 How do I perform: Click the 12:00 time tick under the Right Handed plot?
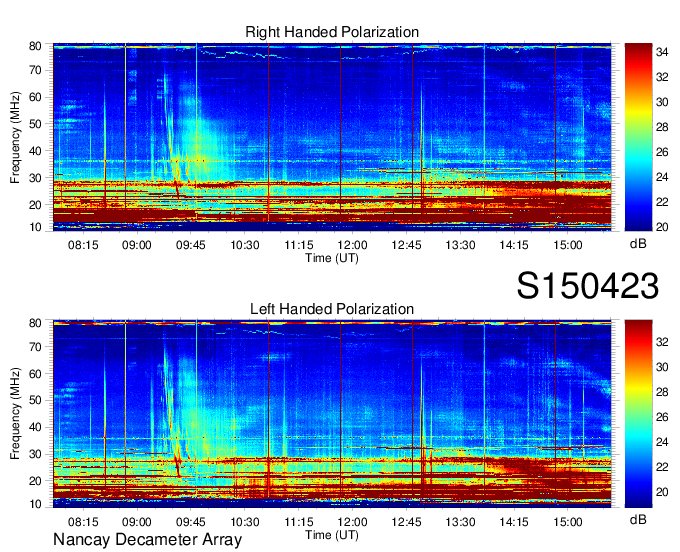[353, 245]
